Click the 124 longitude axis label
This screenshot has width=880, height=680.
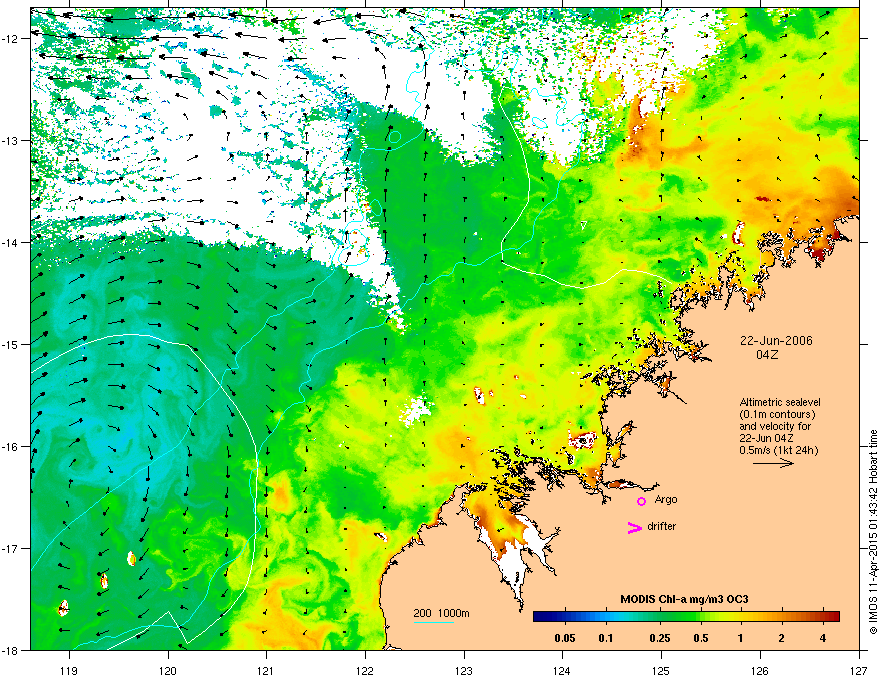pyautogui.click(x=562, y=670)
